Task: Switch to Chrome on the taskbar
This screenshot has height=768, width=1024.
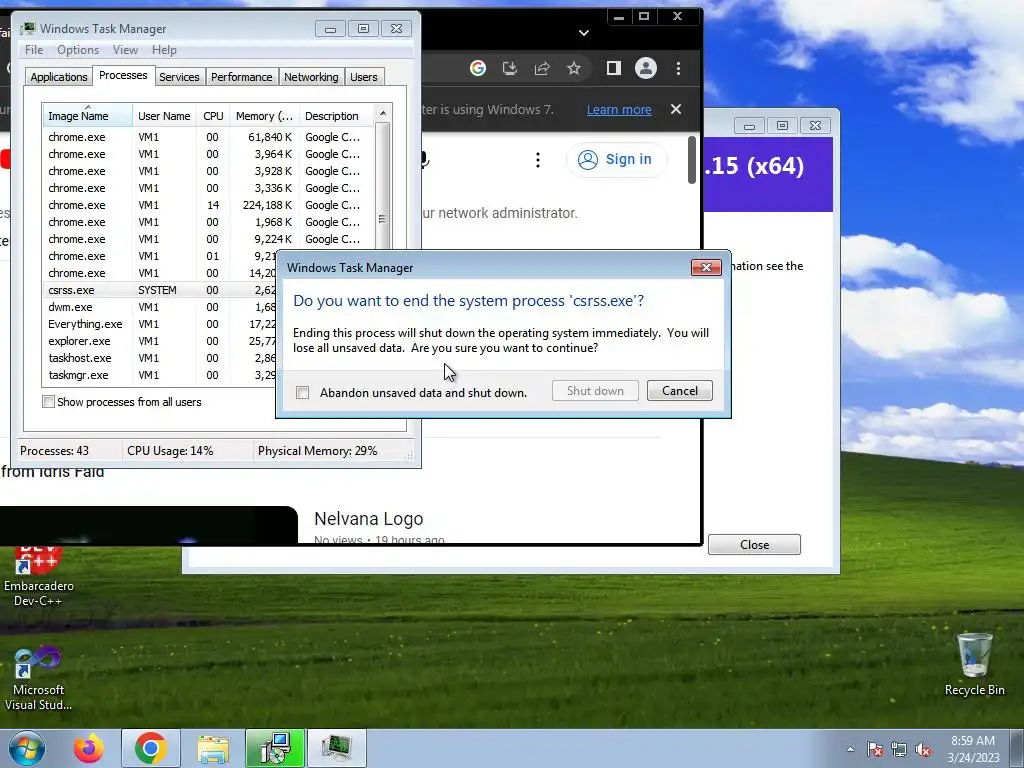Action: coord(151,748)
